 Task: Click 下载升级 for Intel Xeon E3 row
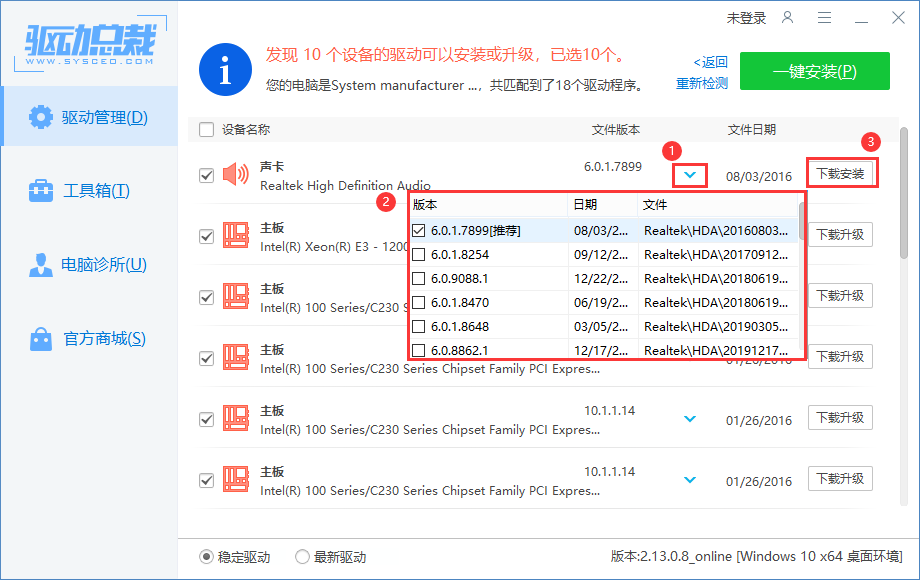pyautogui.click(x=840, y=235)
